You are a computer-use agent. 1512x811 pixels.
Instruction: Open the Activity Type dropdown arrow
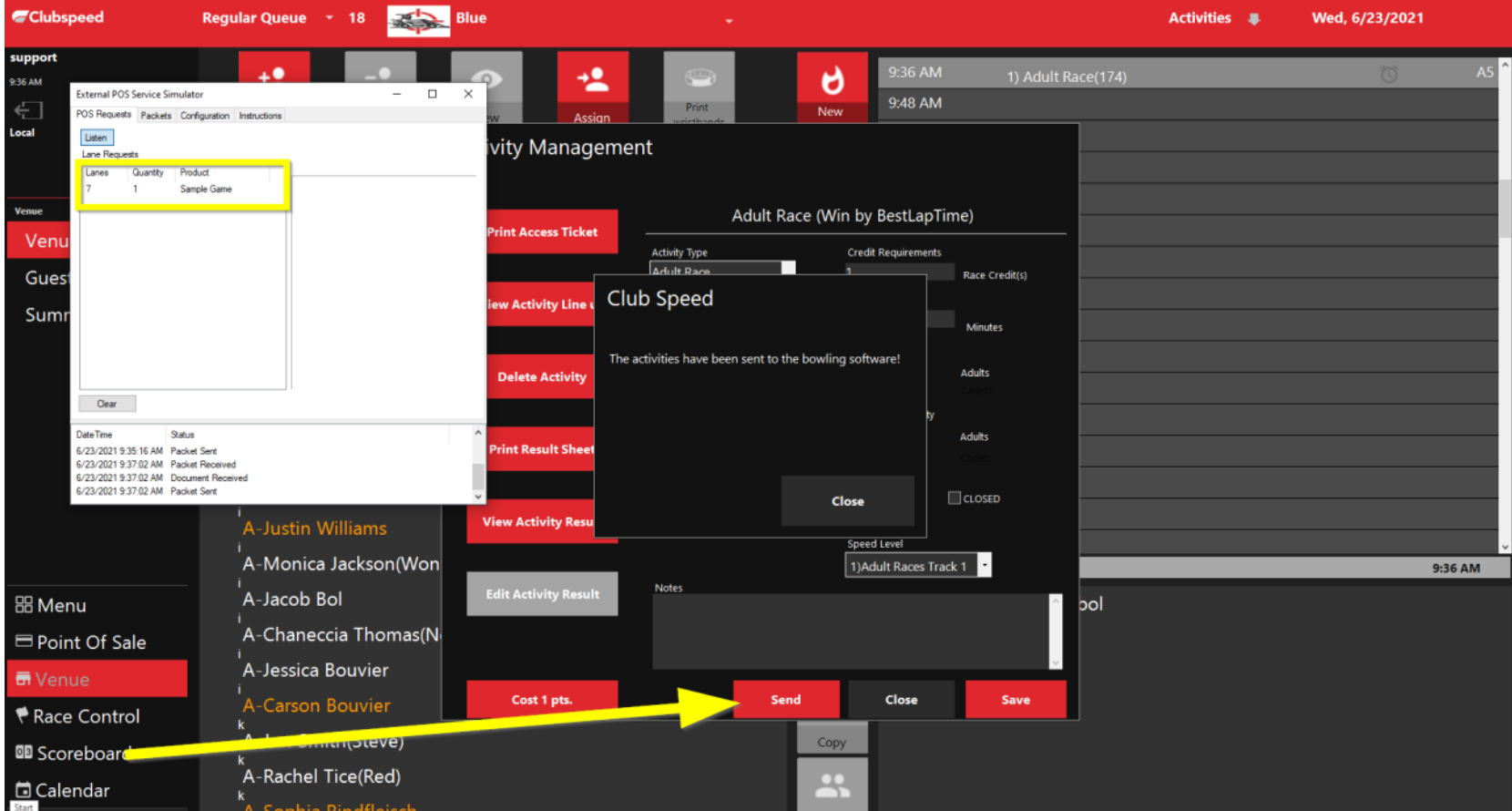(789, 268)
